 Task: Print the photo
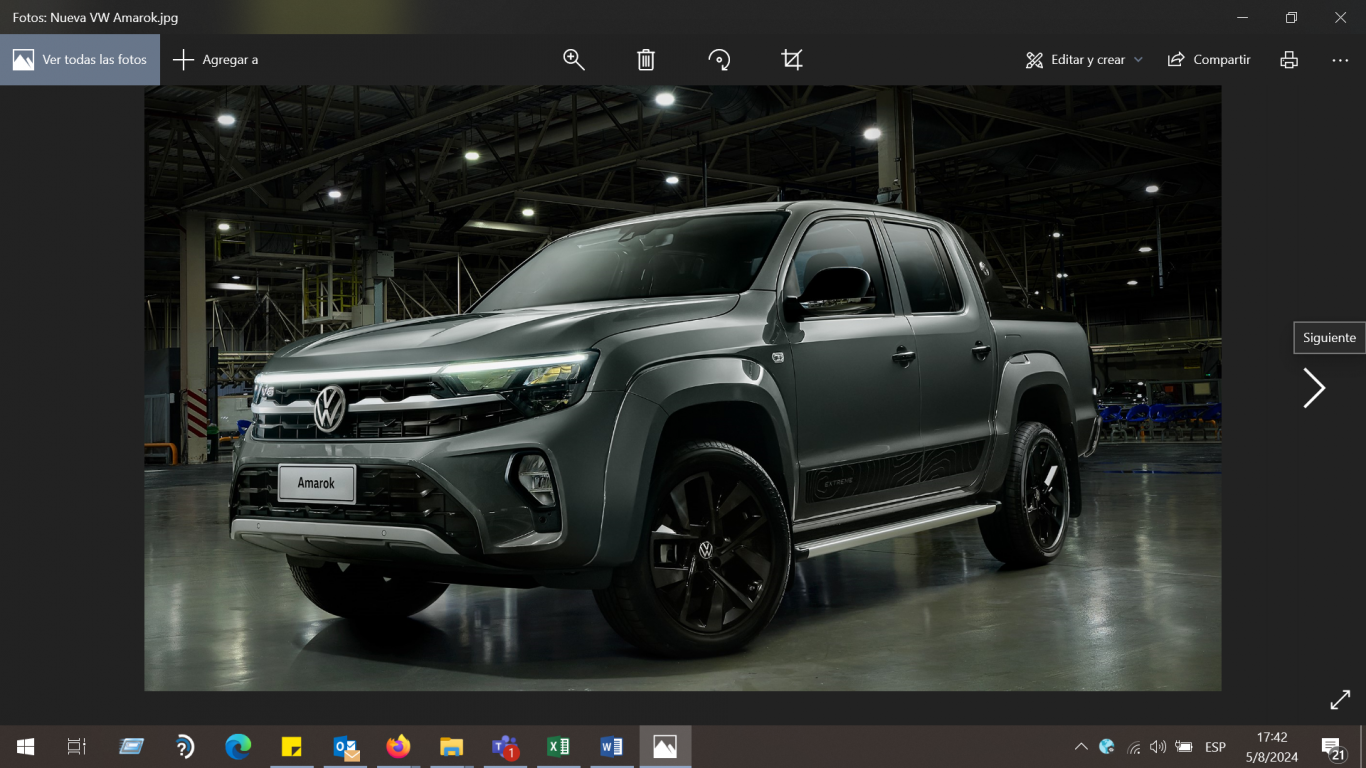[1289, 60]
